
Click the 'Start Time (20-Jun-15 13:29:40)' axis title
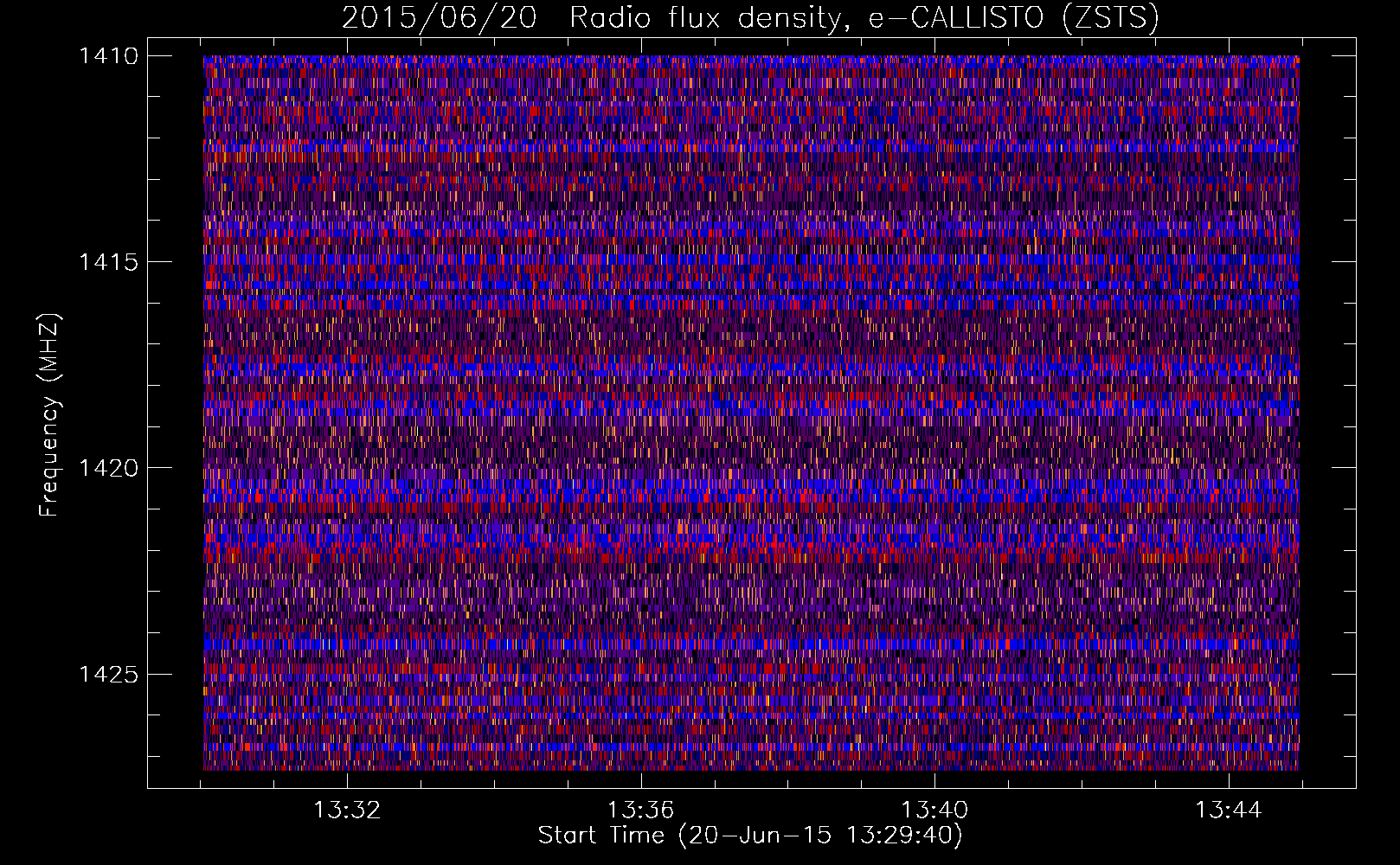tap(750, 836)
